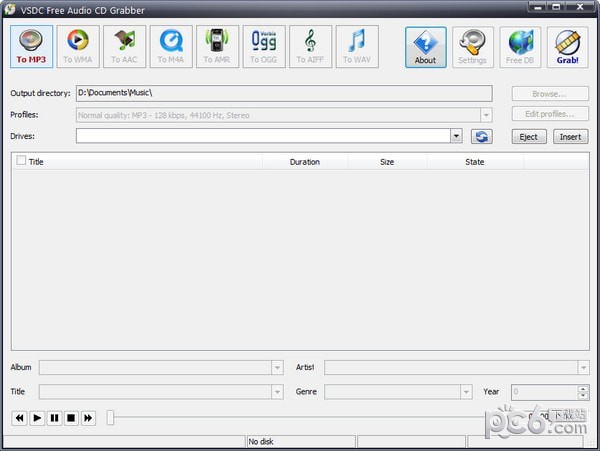Viewport: 600px width, 451px height.
Task: Close the VSDC Audio CD Grabber window
Action: pos(580,7)
